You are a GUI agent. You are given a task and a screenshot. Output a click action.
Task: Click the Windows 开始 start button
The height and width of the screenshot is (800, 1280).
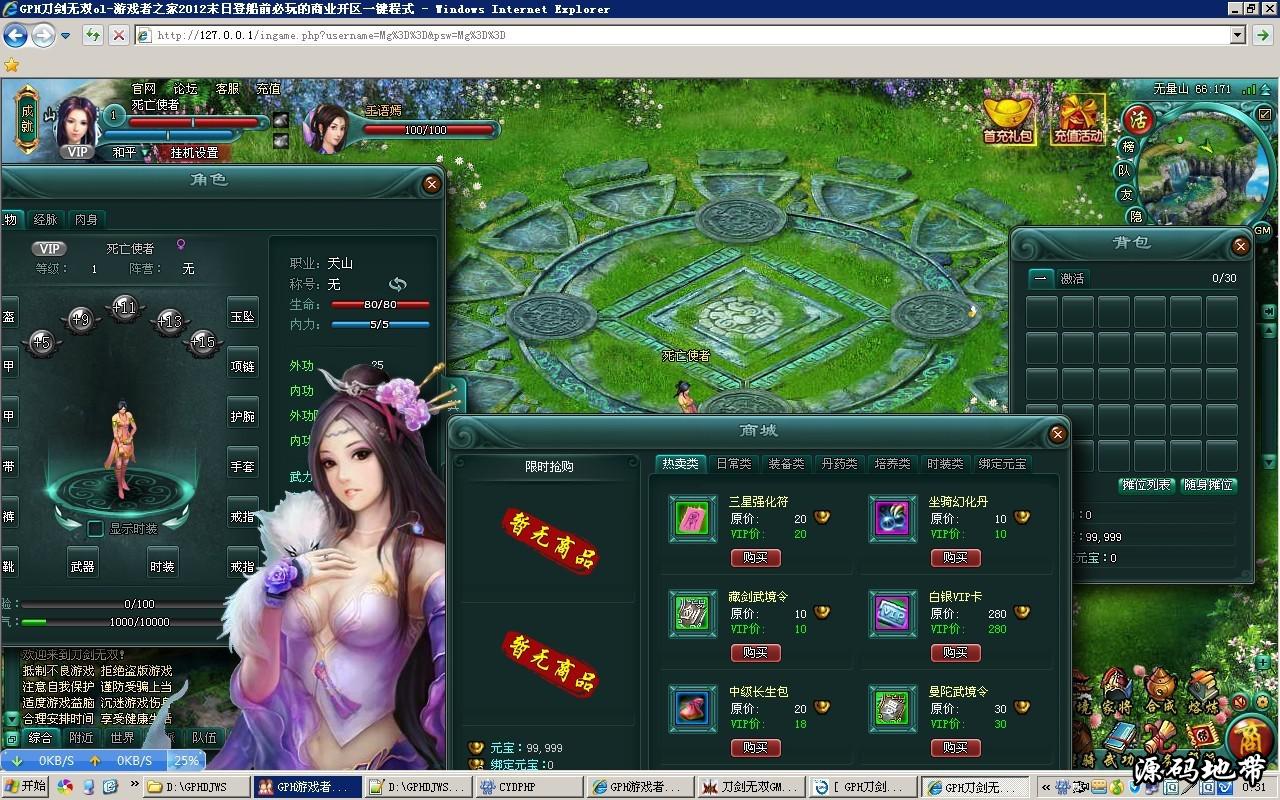pyautogui.click(x=25, y=787)
